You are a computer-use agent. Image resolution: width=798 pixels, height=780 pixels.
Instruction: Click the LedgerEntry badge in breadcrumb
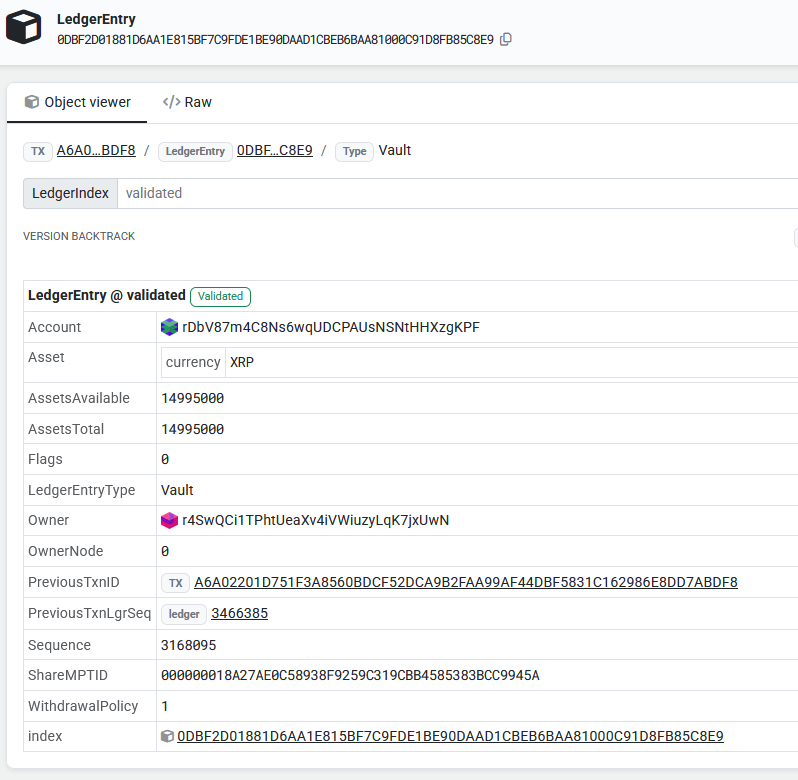coord(195,151)
